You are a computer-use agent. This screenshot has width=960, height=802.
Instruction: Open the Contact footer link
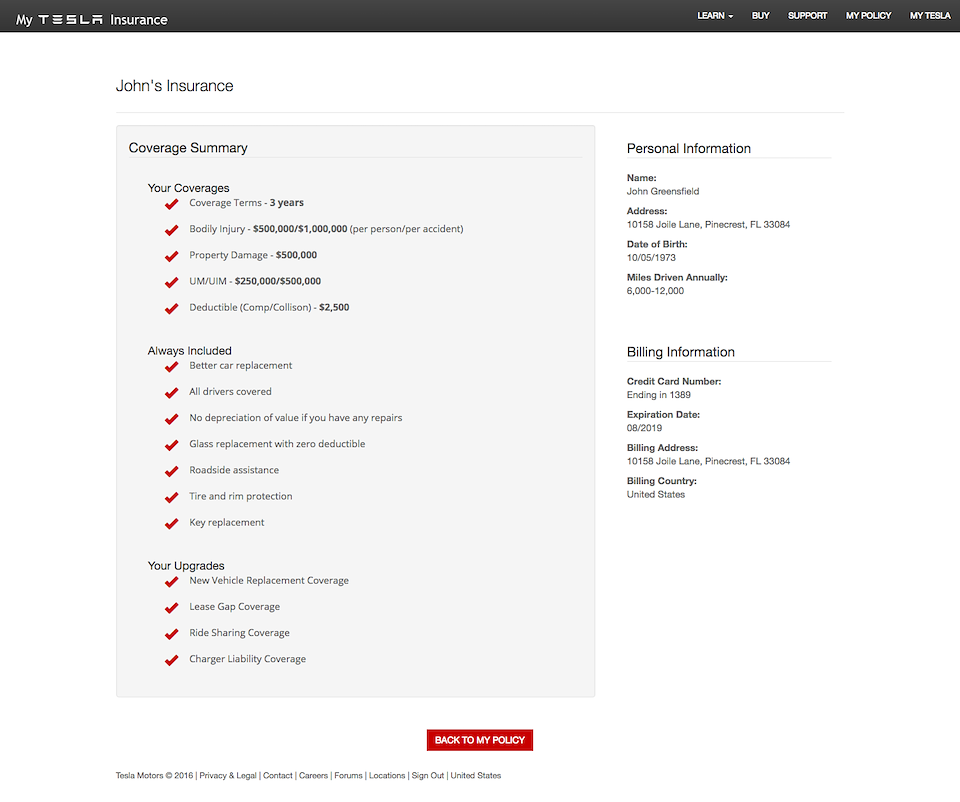278,776
